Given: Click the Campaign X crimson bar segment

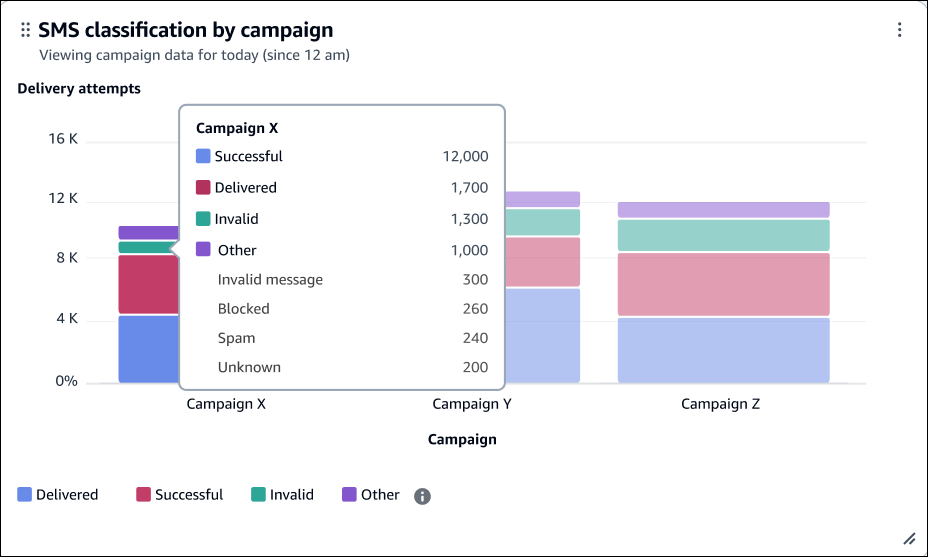Looking at the screenshot, I should (x=147, y=284).
